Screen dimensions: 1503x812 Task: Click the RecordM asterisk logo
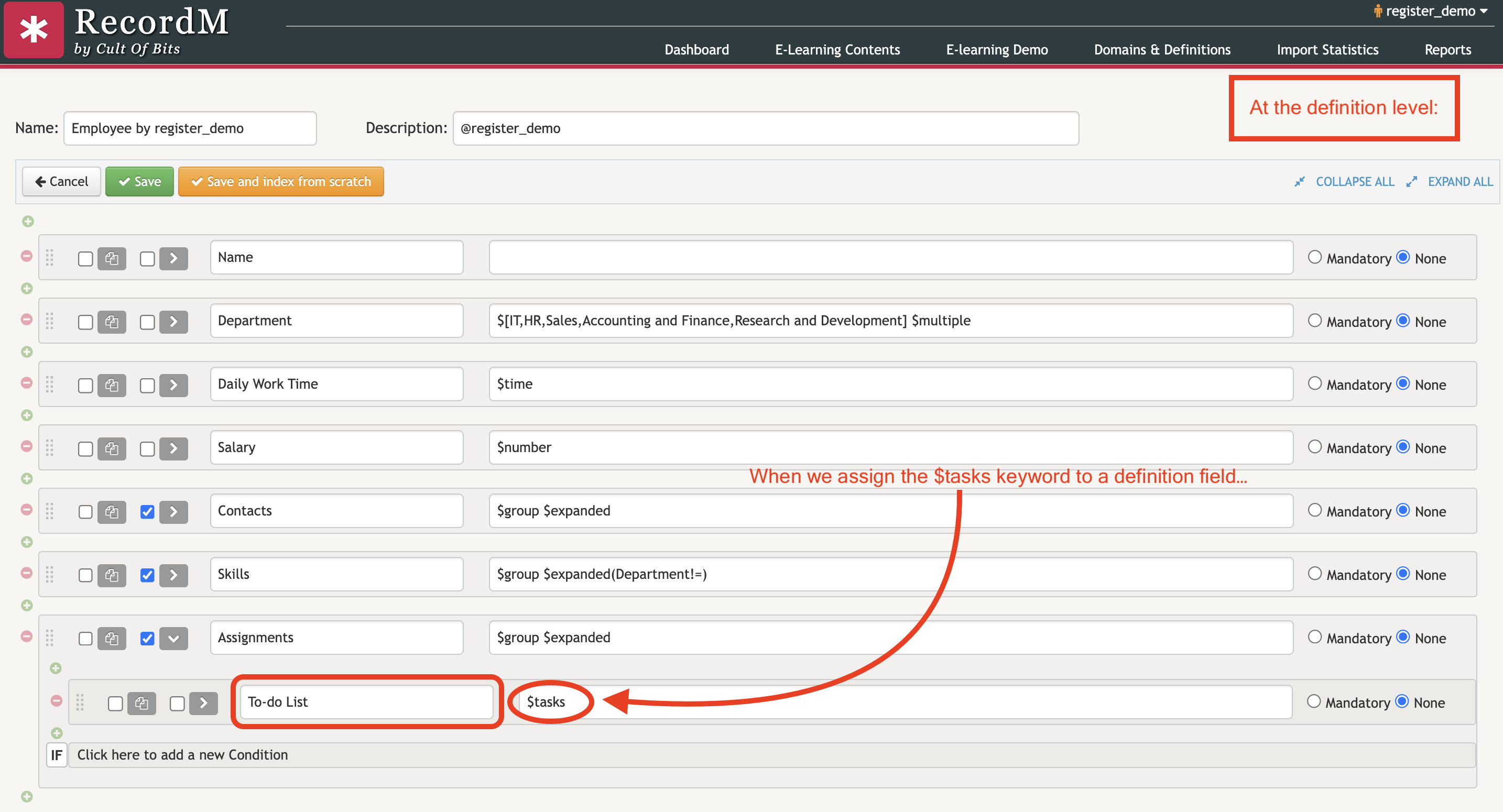point(34,30)
